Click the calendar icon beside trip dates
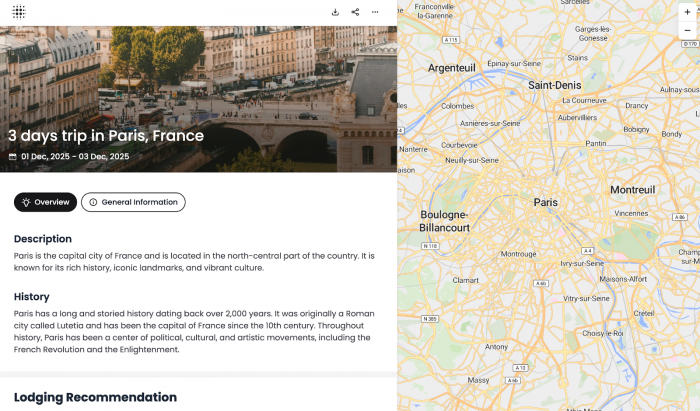Viewport: 700px width, 411px height. click(13, 157)
